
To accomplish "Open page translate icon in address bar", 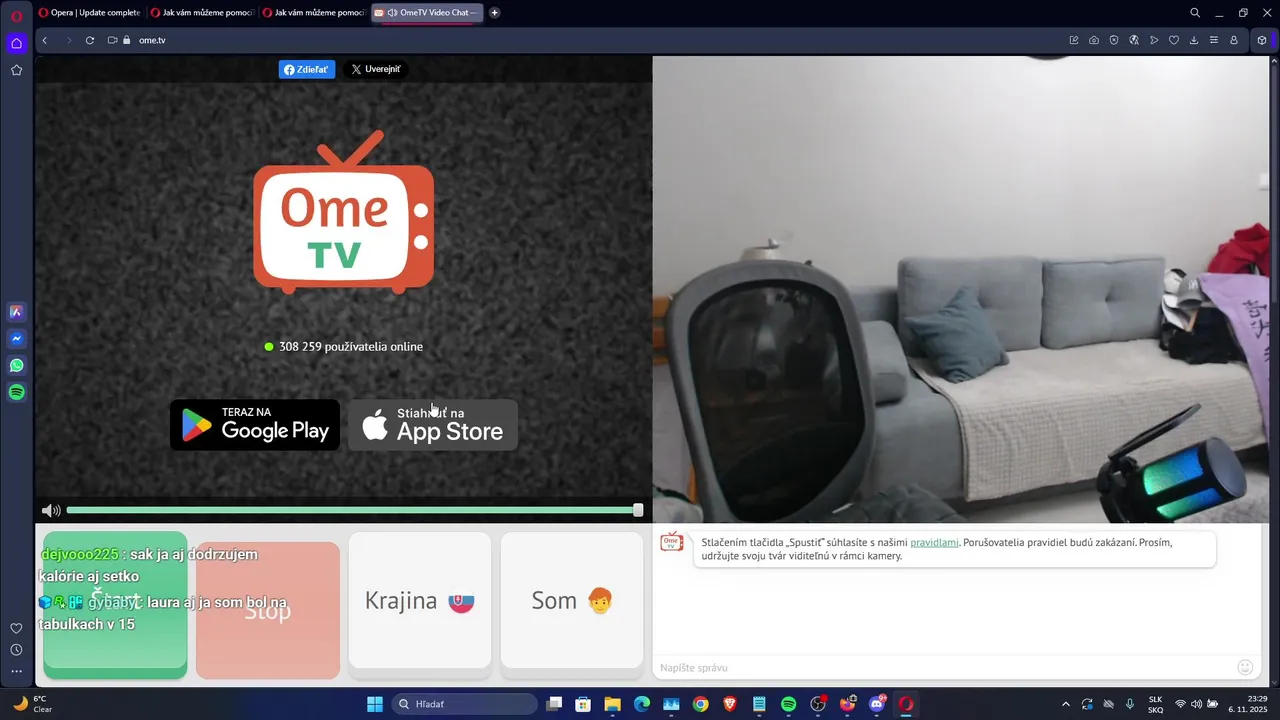I will tap(1134, 40).
